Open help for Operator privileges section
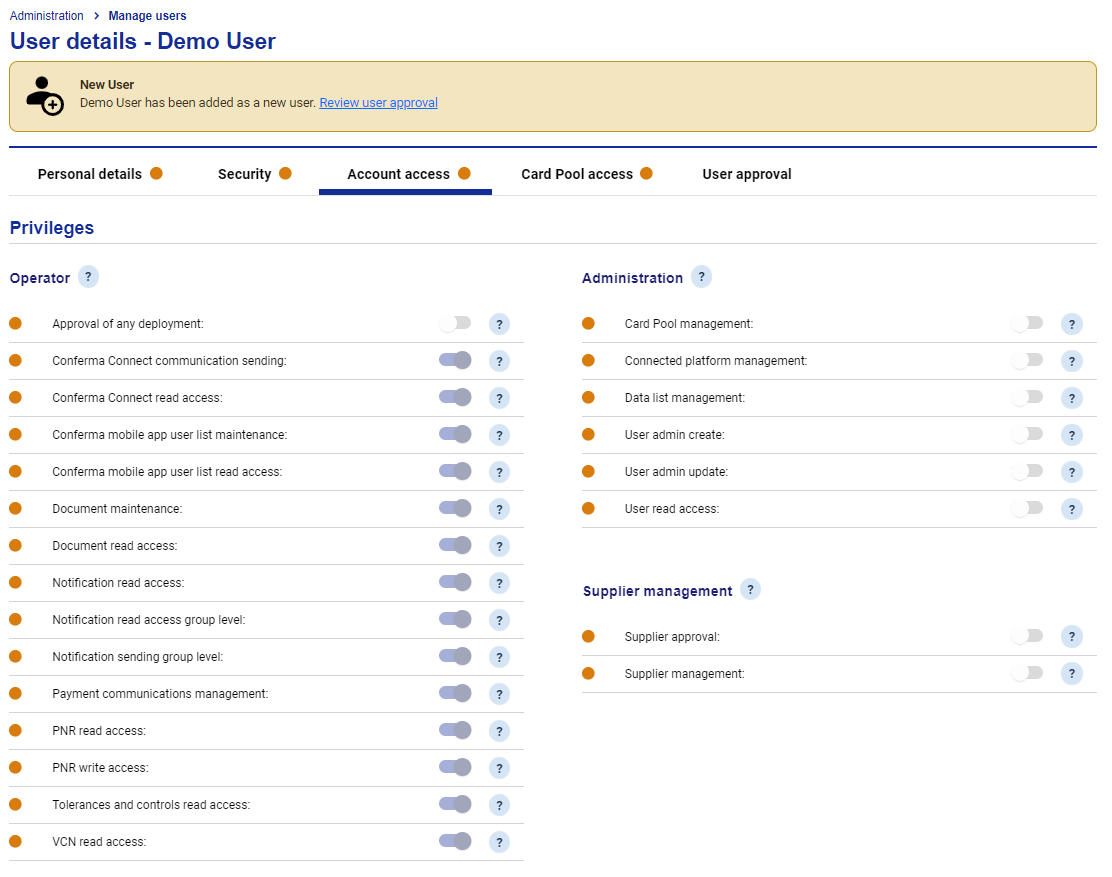Viewport: 1112px width, 877px height. [88, 276]
